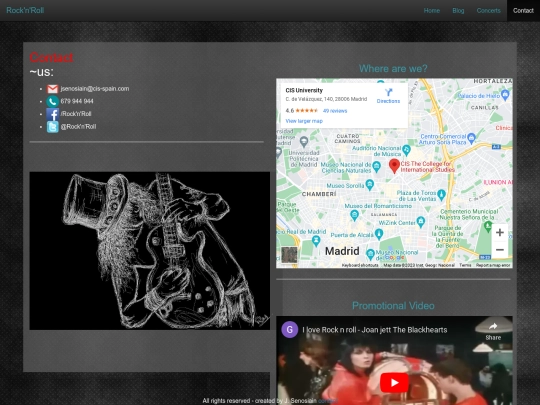
Task: Open the Blog nav item
Action: 458,11
